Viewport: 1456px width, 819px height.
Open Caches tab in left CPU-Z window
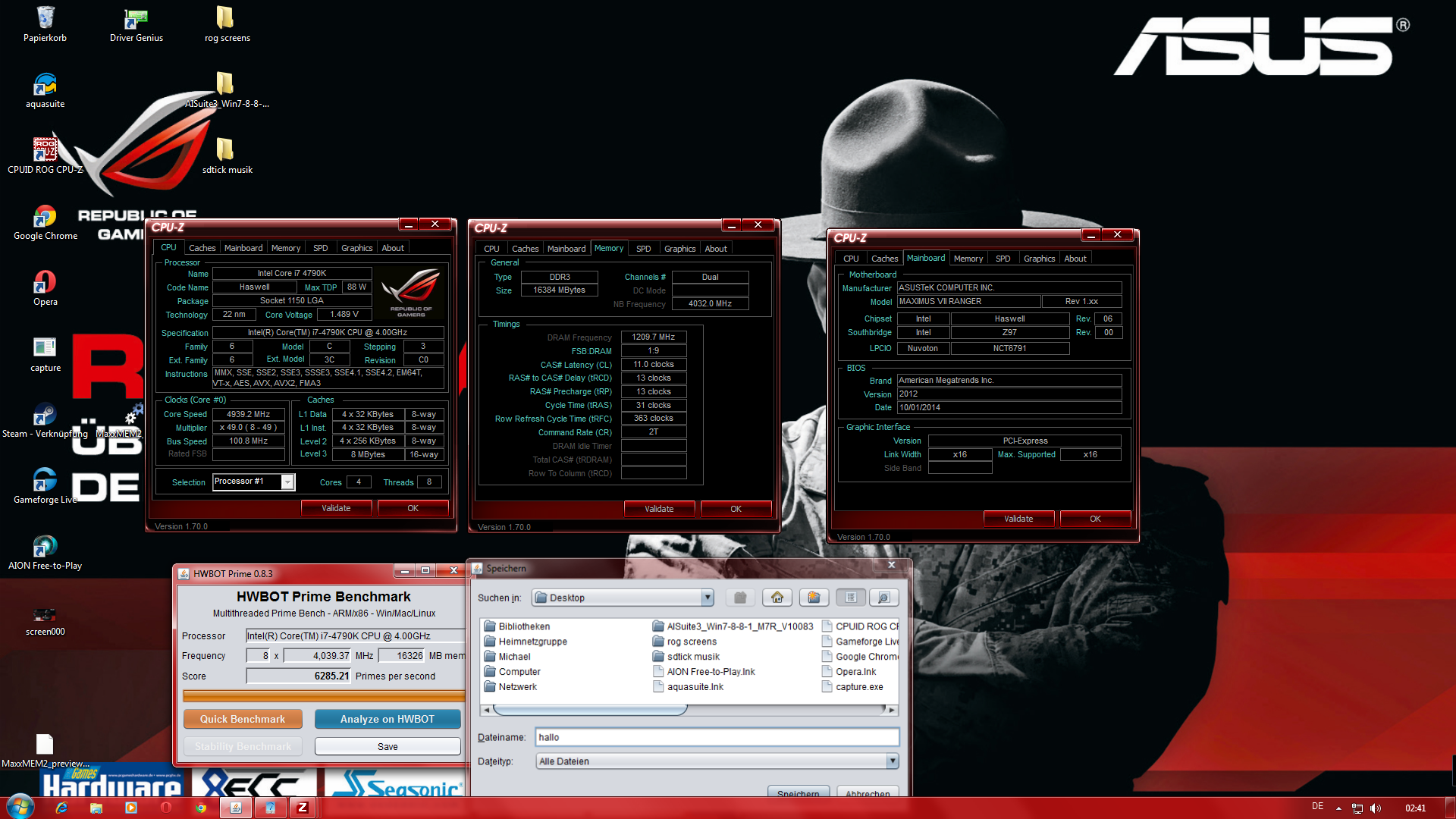202,248
